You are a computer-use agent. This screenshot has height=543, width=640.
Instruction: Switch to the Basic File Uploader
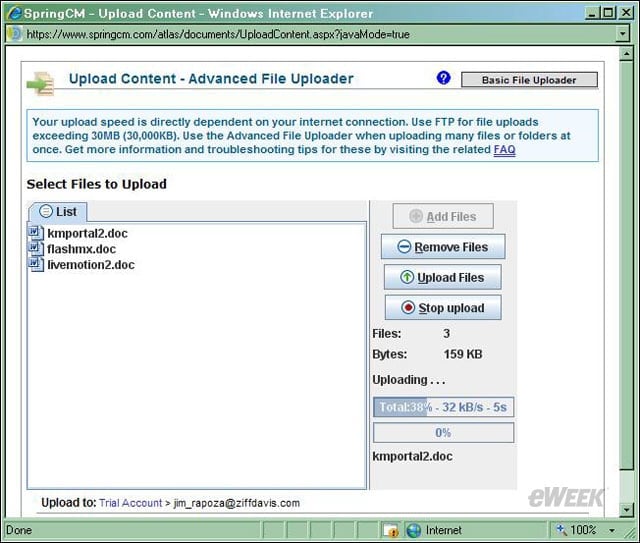tap(529, 80)
